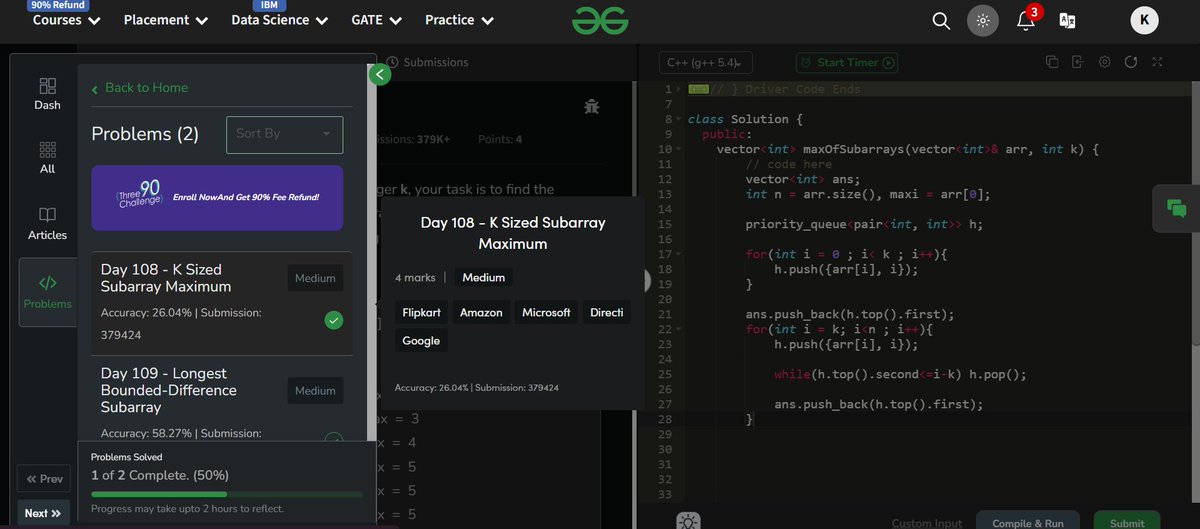This screenshot has width=1200, height=529.
Task: Click the Flipkart company tag
Action: click(x=422, y=312)
